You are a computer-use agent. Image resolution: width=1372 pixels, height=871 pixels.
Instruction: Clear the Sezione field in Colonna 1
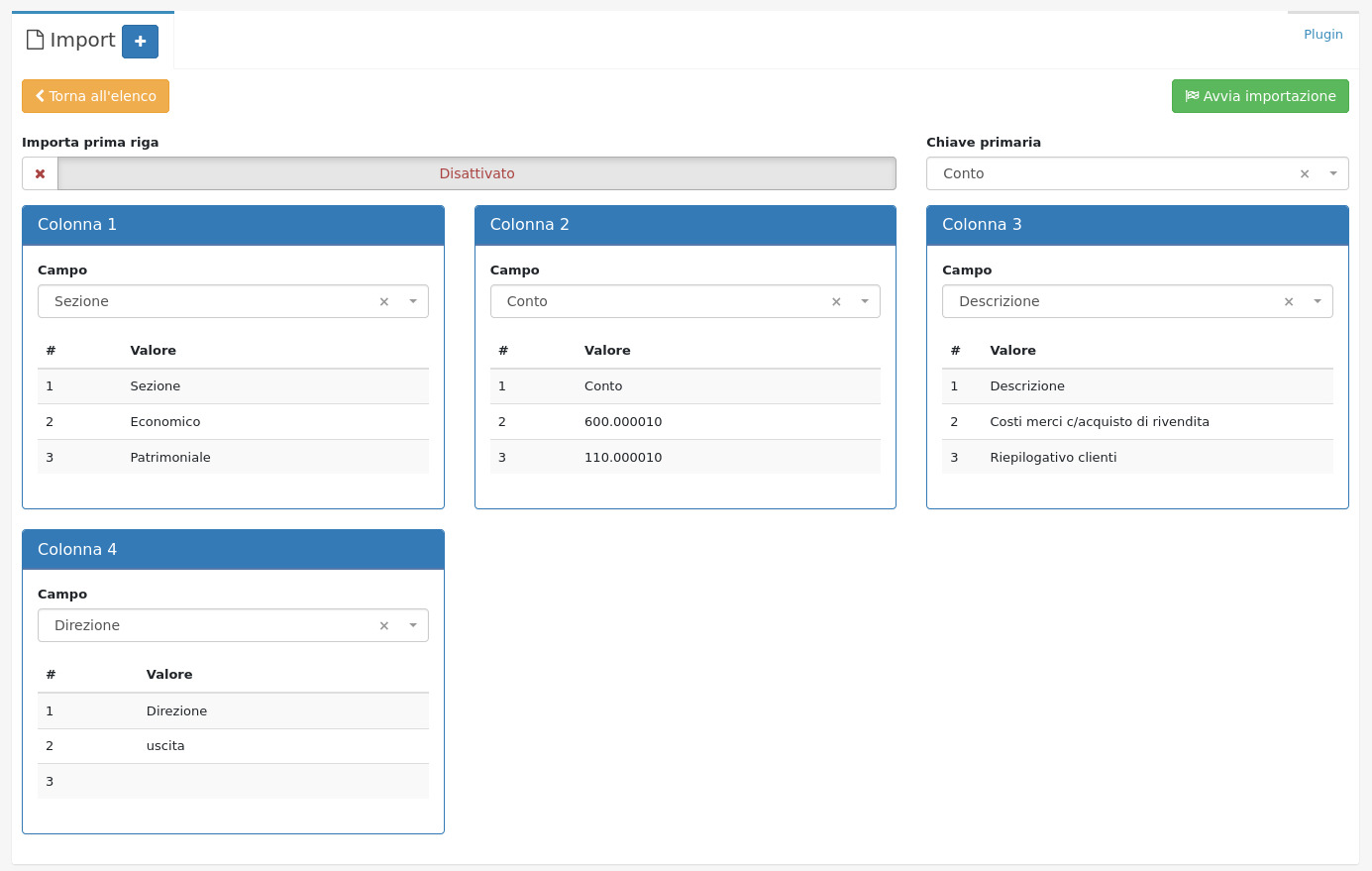384,301
